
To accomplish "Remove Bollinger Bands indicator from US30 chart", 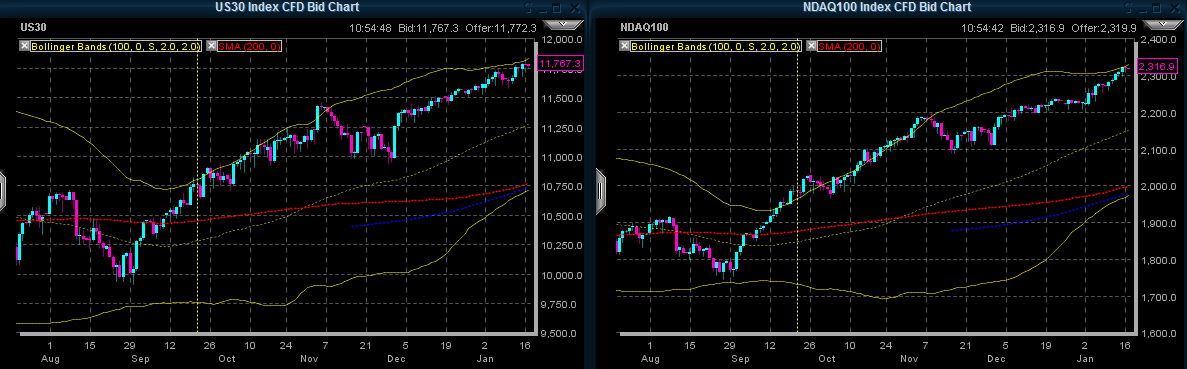I will coord(25,46).
